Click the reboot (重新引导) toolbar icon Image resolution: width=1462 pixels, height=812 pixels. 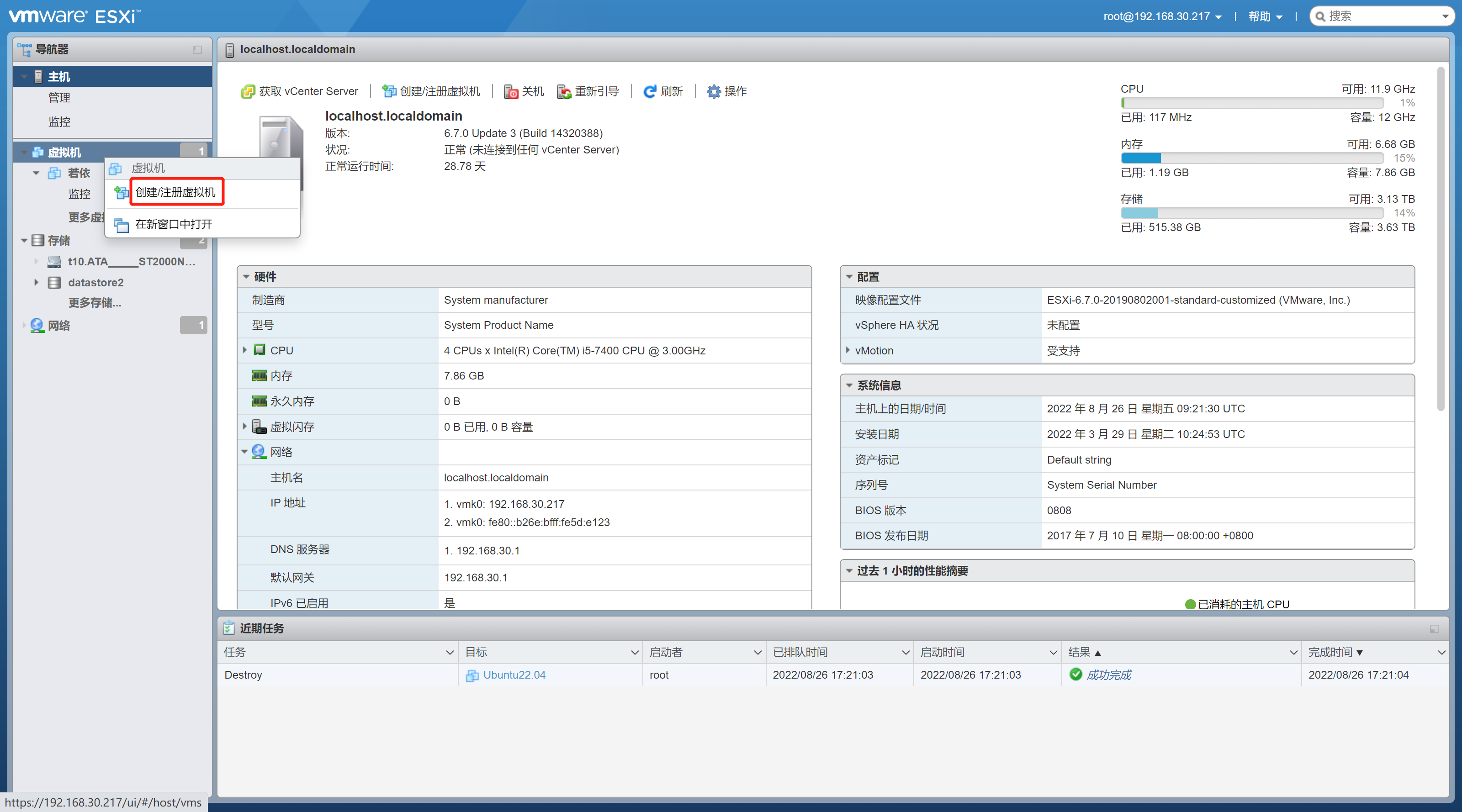pyautogui.click(x=564, y=91)
